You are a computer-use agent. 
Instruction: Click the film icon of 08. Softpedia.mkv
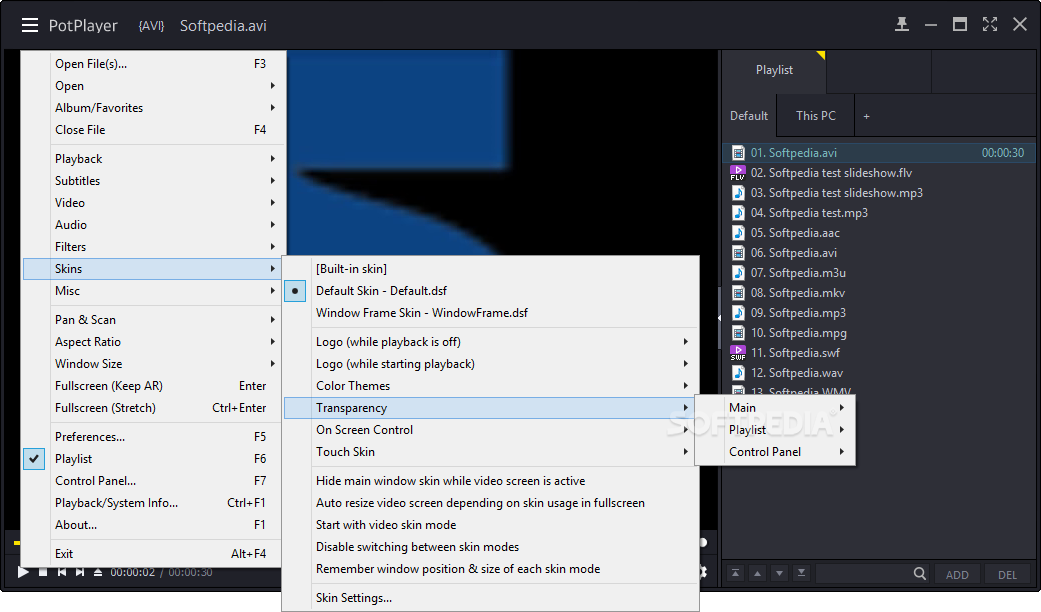point(738,293)
